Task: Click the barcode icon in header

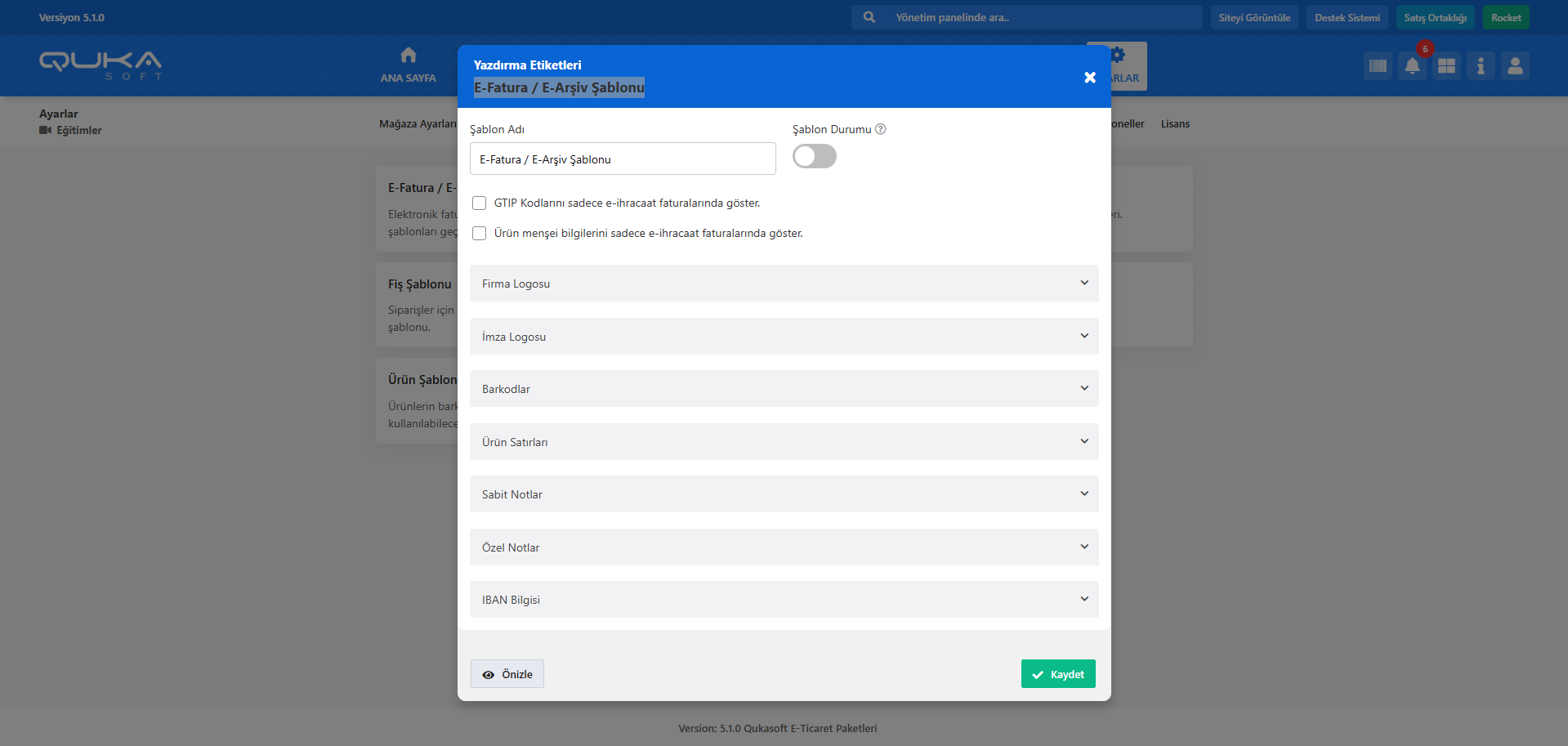Action: pyautogui.click(x=1378, y=66)
